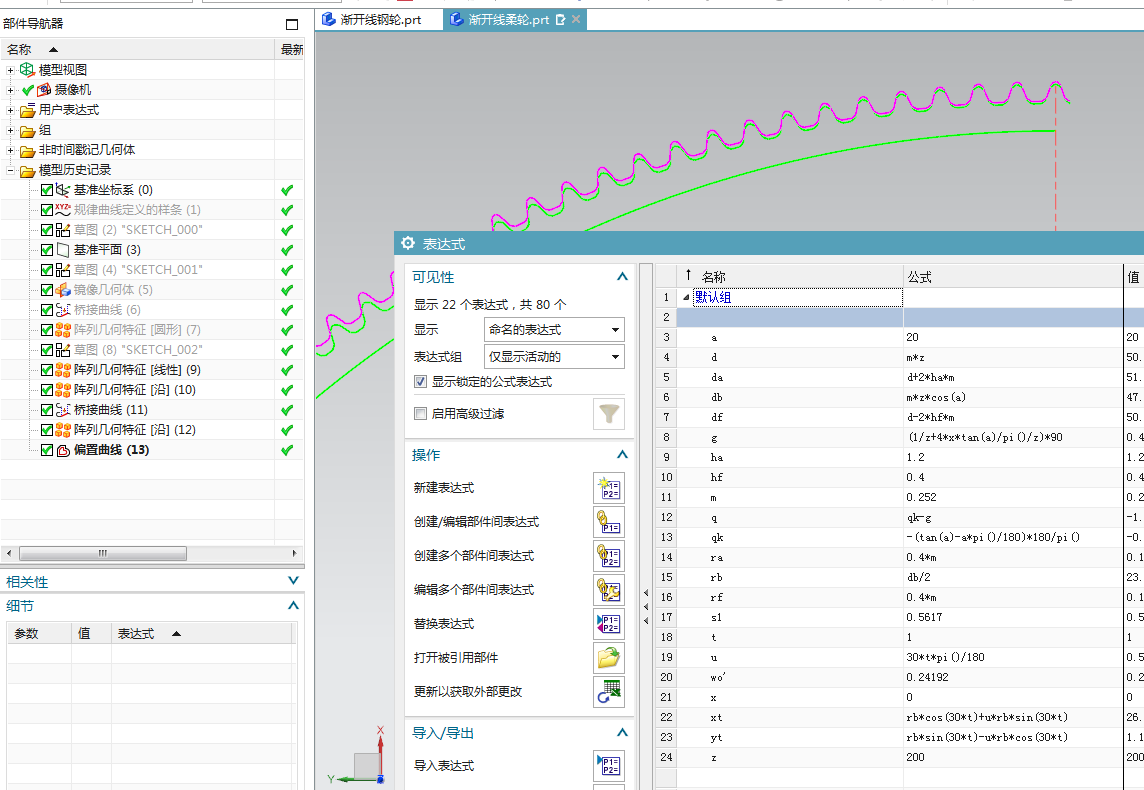Viewport: 1144px width, 790px height.
Task: Uncheck the 桥接曲线 (6) checkbox
Action: (x=47, y=310)
